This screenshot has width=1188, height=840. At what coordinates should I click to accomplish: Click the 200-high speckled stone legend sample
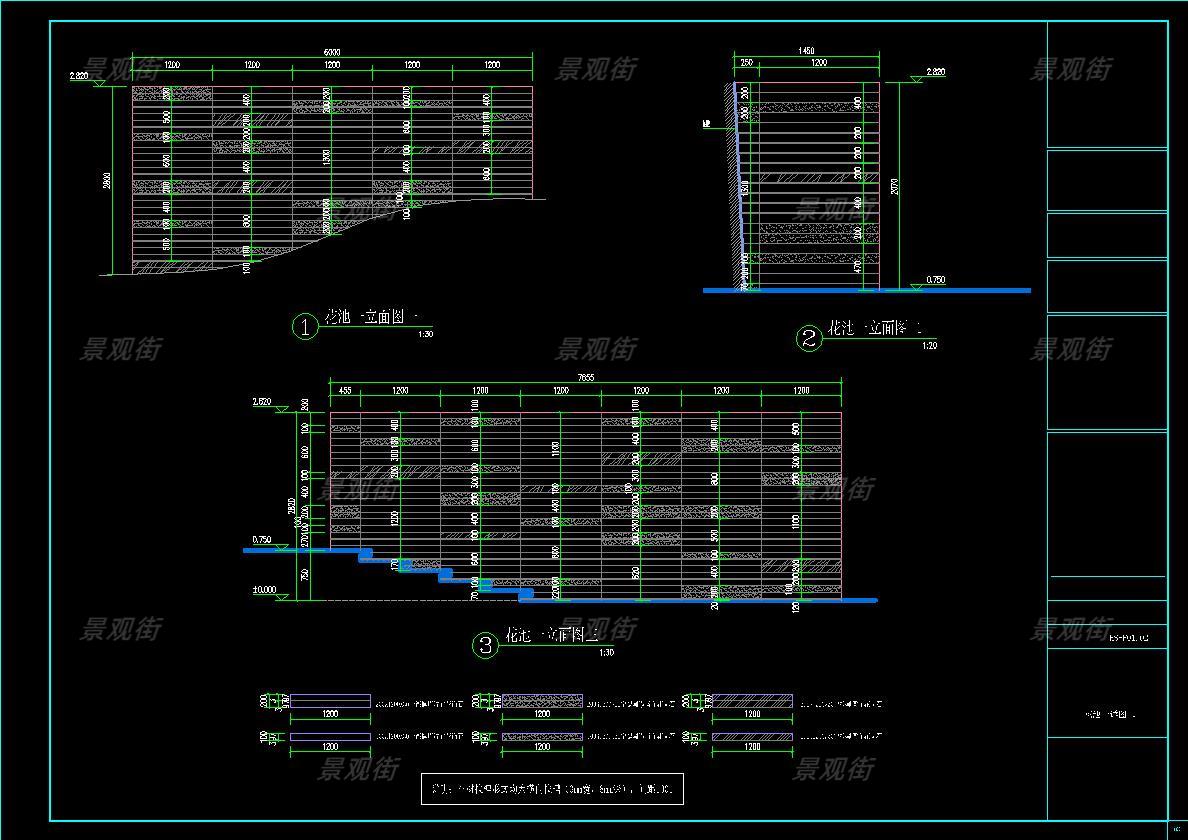tap(542, 701)
